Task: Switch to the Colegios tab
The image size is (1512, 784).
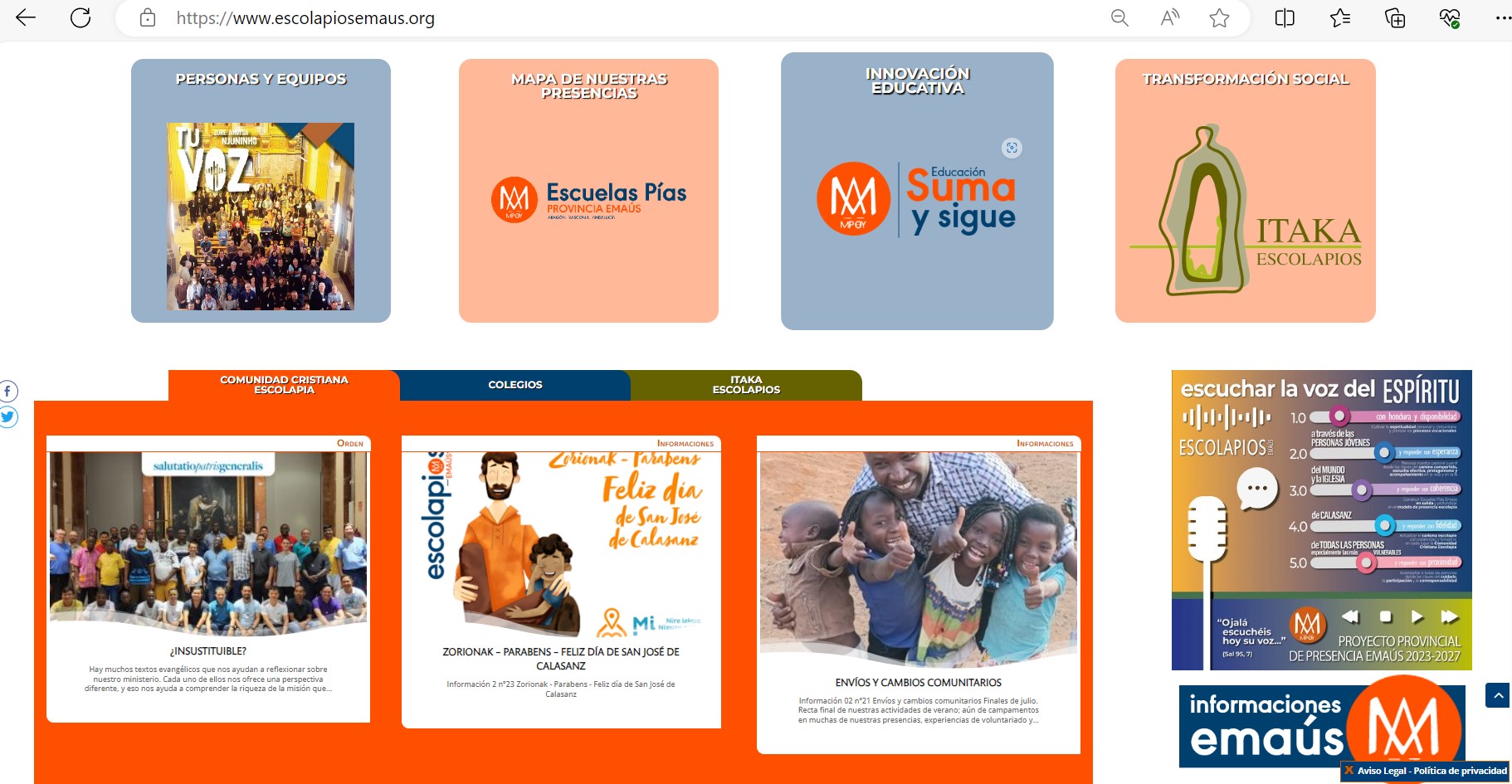Action: point(515,385)
